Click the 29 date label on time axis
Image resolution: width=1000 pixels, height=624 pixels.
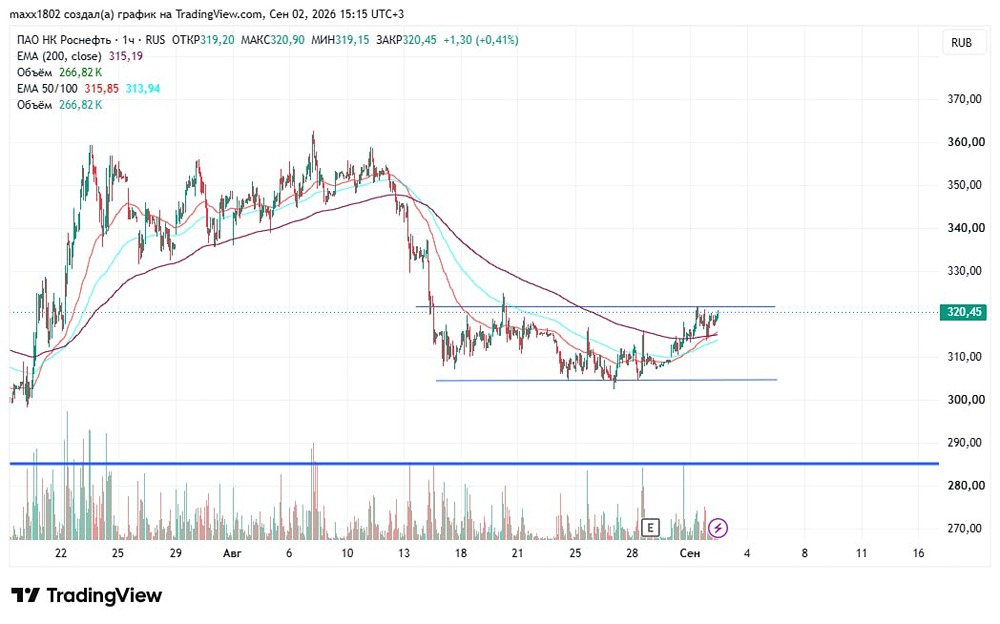coord(175,553)
